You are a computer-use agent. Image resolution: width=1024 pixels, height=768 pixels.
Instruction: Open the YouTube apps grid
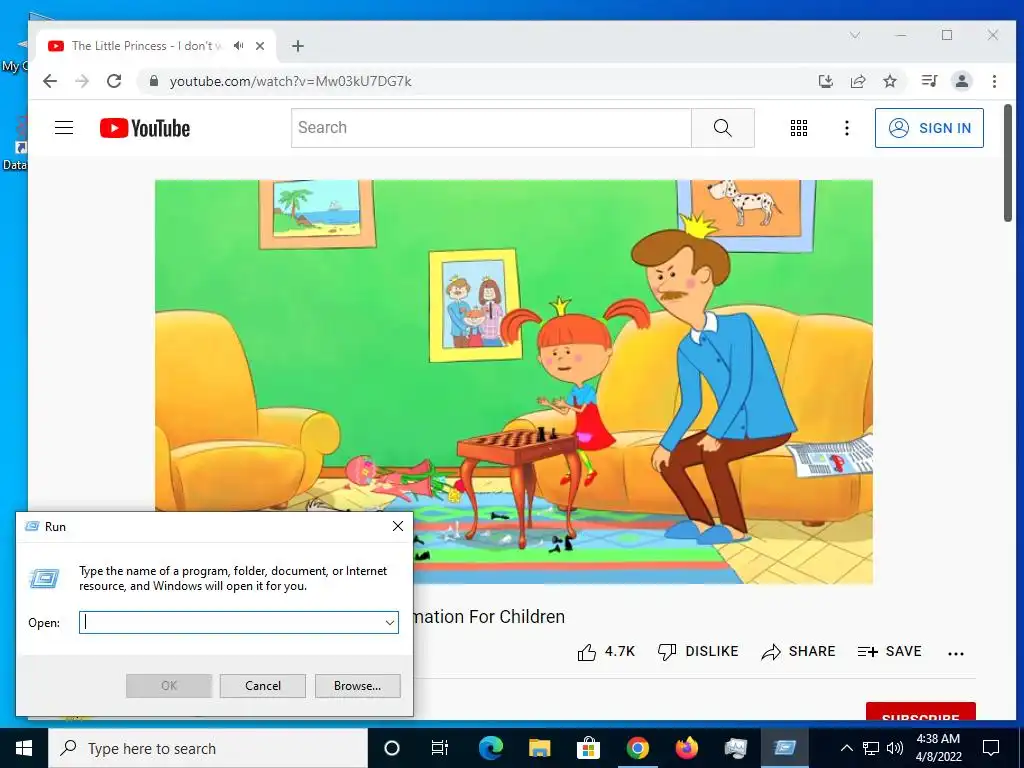799,128
